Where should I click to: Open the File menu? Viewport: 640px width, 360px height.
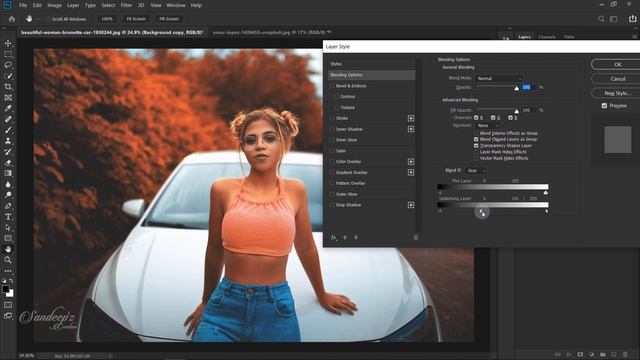coord(23,5)
